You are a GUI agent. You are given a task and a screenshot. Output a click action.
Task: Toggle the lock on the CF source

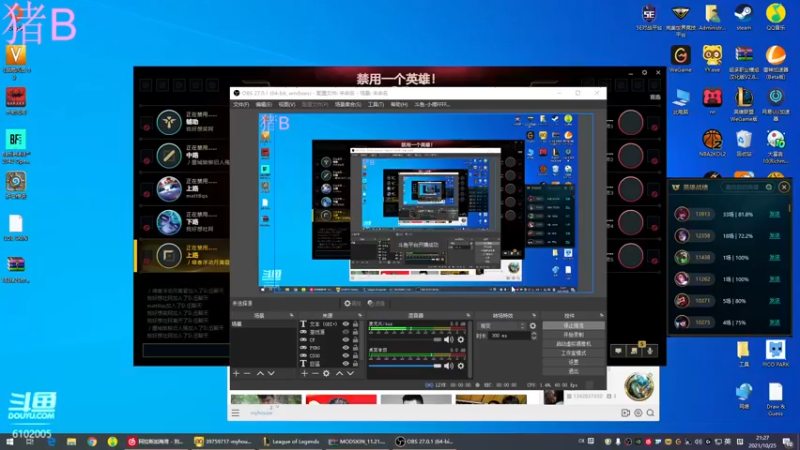coord(356,340)
